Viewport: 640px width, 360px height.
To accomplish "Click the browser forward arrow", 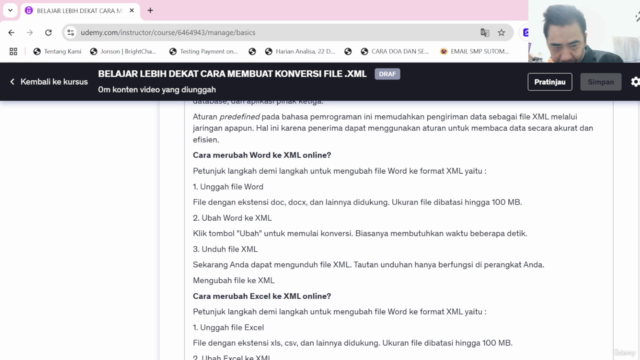I will click(30, 33).
